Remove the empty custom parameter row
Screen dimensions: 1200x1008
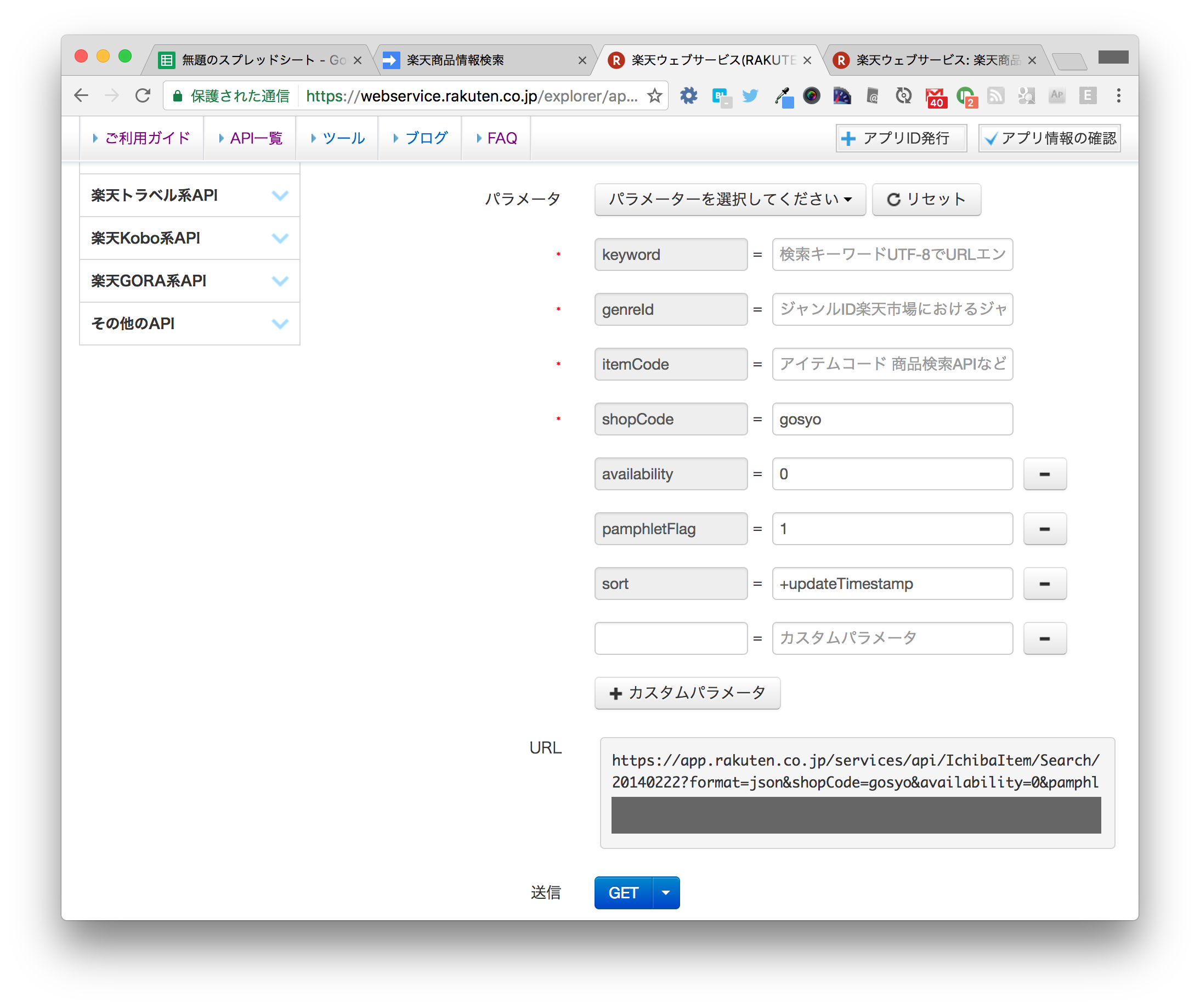click(1045, 638)
